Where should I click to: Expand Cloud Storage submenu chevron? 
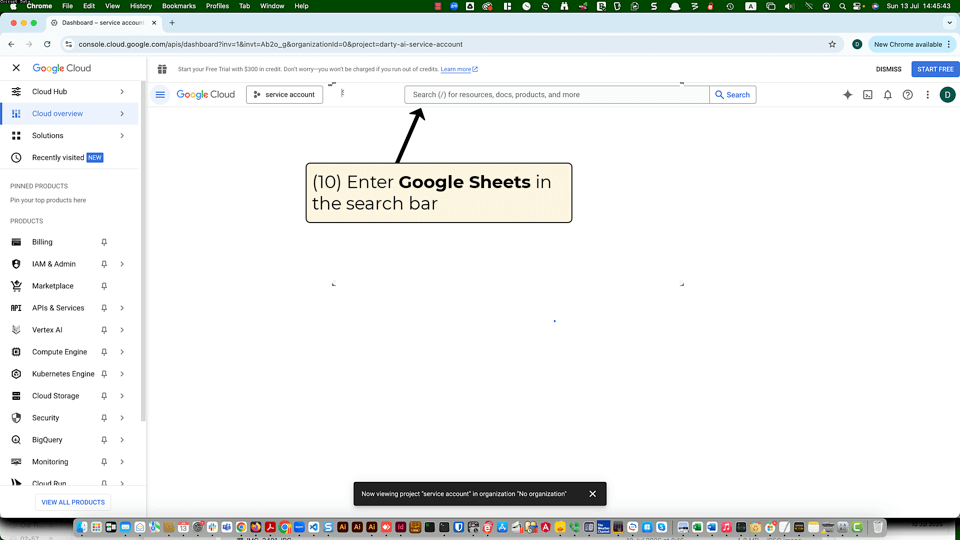pyautogui.click(x=122, y=396)
